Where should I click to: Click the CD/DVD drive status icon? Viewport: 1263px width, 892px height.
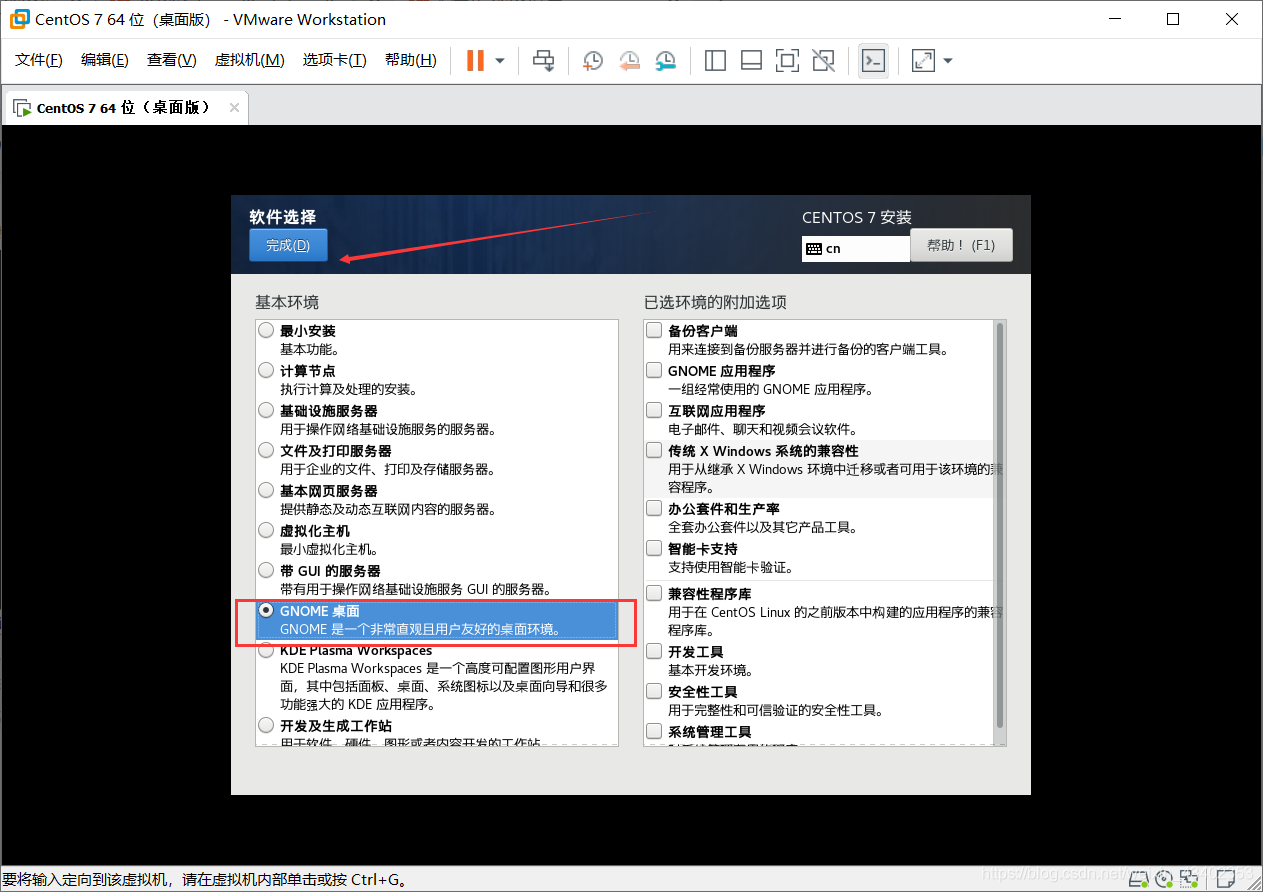tap(1164, 879)
